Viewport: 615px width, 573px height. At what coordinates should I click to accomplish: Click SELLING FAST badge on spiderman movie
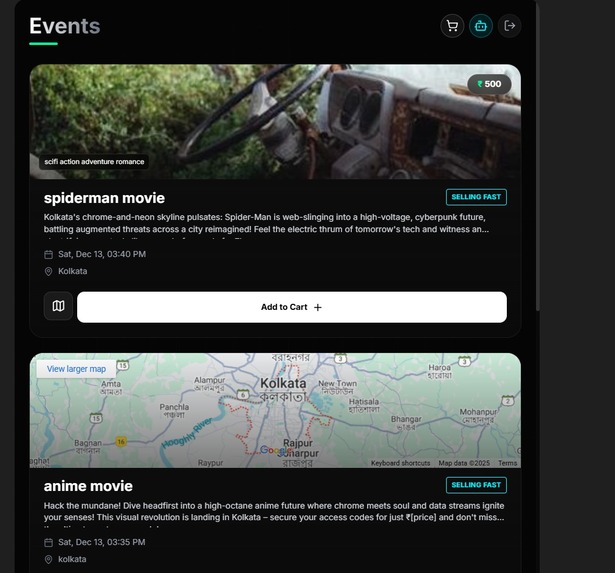pos(476,197)
